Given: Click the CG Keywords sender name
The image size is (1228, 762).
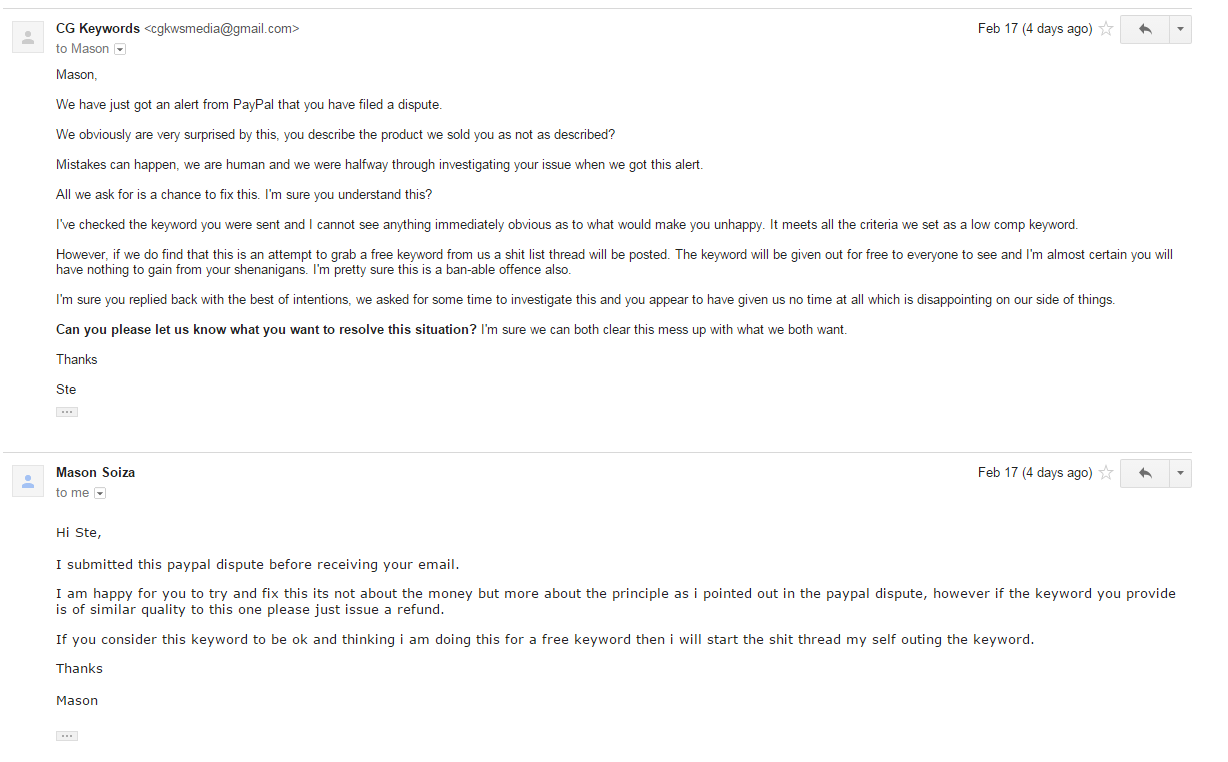Looking at the screenshot, I should point(98,29).
